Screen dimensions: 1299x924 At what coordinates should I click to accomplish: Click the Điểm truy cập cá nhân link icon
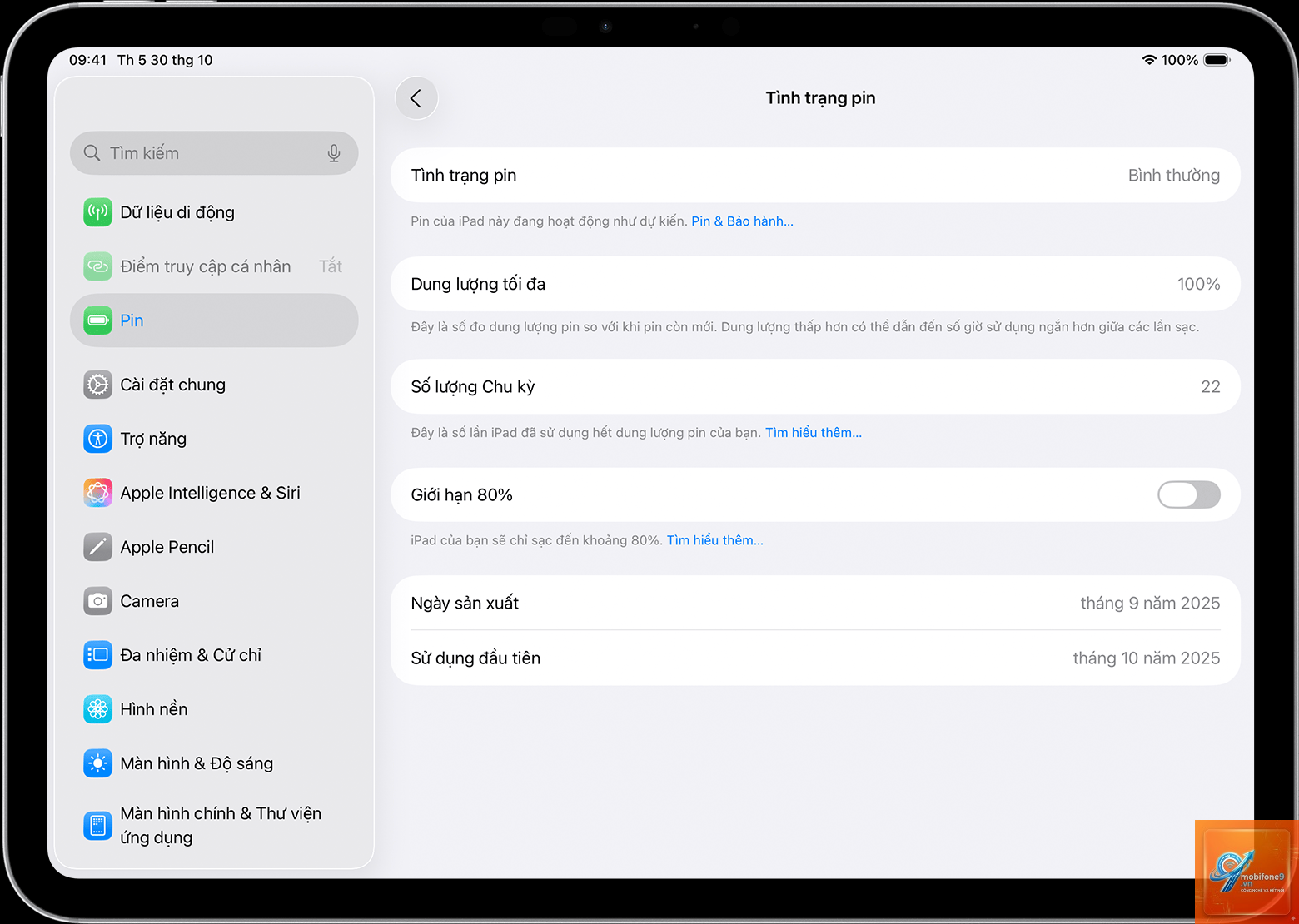tap(98, 266)
